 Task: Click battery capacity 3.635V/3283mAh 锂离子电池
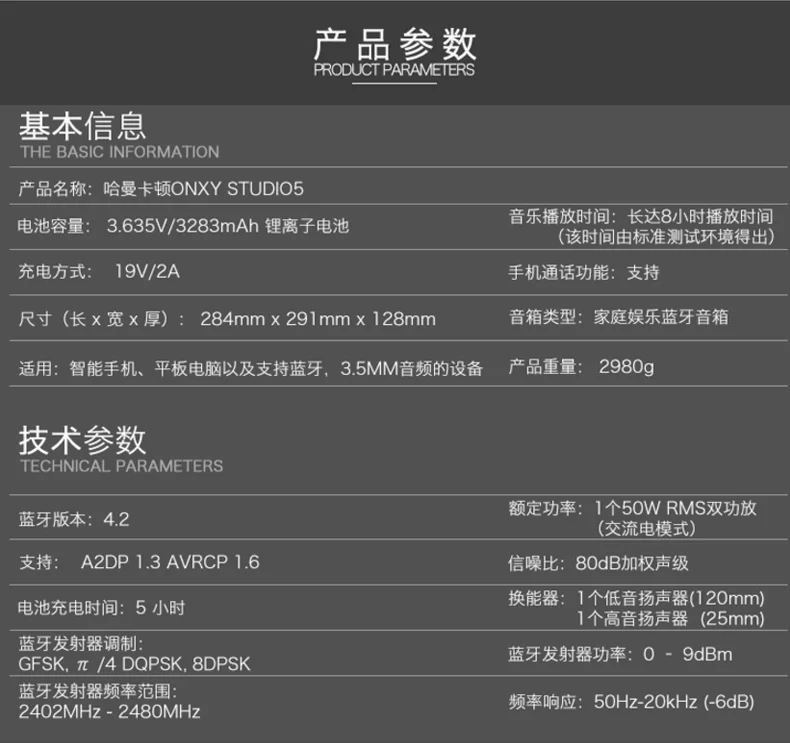pos(228,226)
